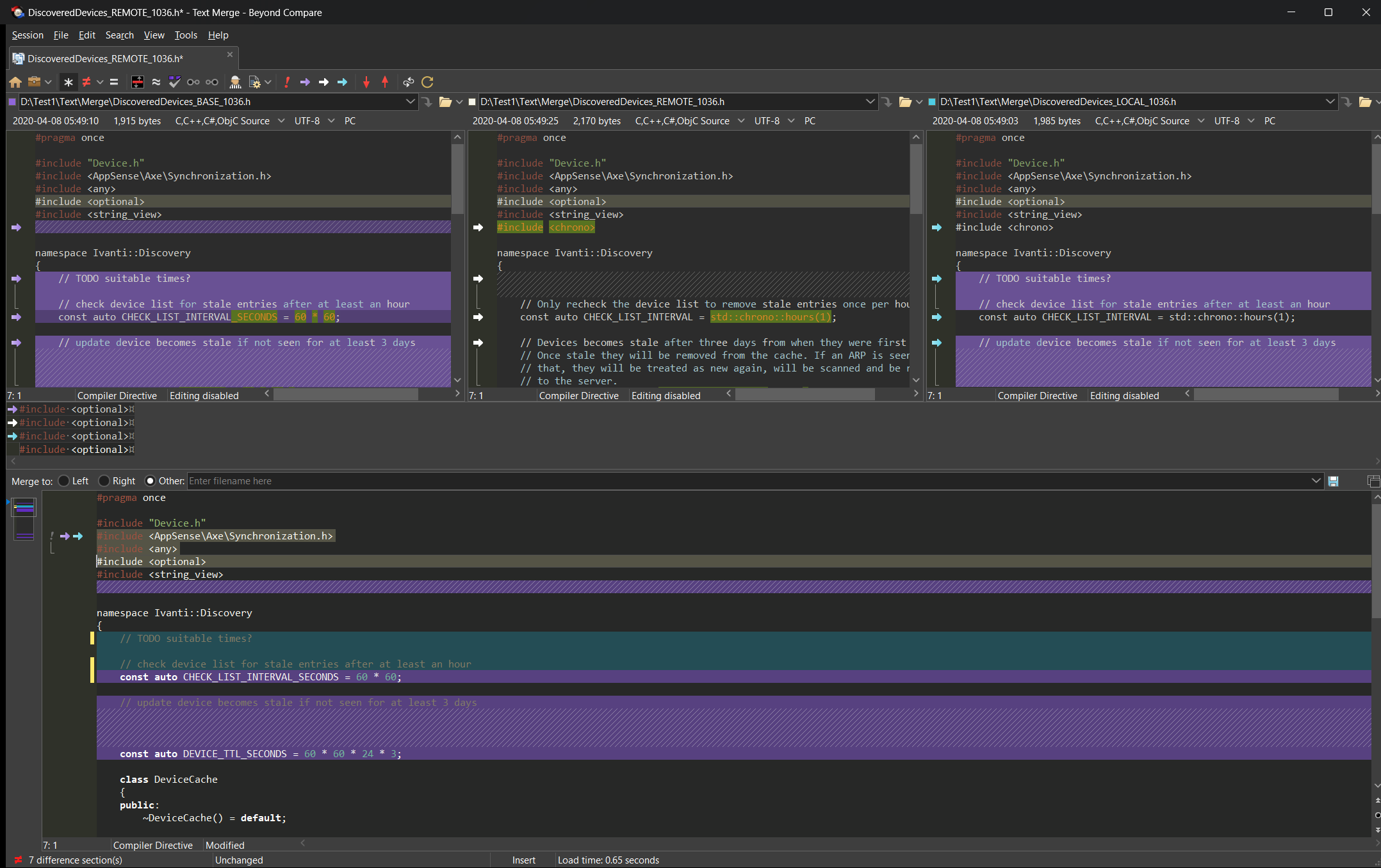This screenshot has width=1381, height=868.
Task: Click the BASE pane vertical scrollbar
Action: click(x=457, y=259)
